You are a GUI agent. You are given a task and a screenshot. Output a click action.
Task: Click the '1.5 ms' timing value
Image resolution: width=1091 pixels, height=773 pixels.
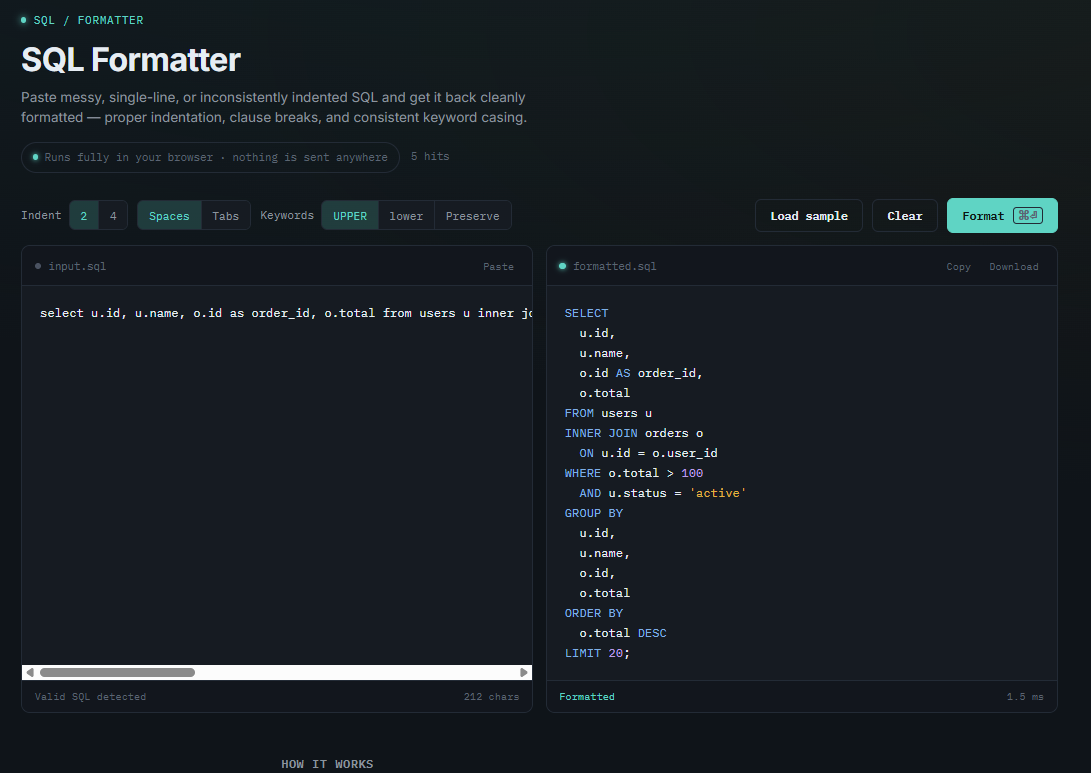coord(1025,696)
